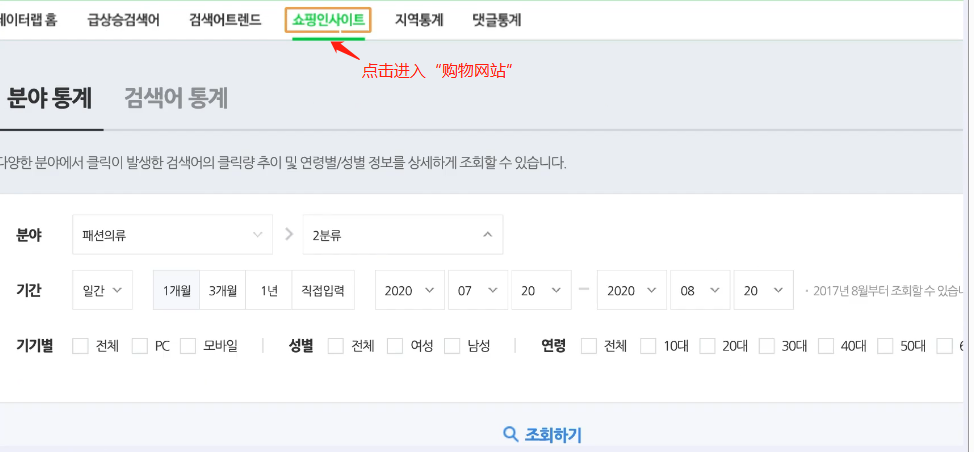The width and height of the screenshot is (974, 452).
Task: Open the 쇼핑인사이트 tab
Action: 328,20
